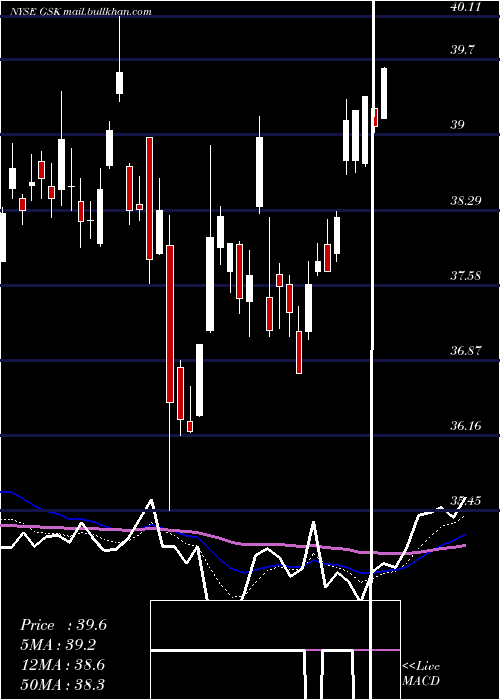Click the 'Price : 39.6' readout
This screenshot has width=500, height=700.
[x=63, y=625]
